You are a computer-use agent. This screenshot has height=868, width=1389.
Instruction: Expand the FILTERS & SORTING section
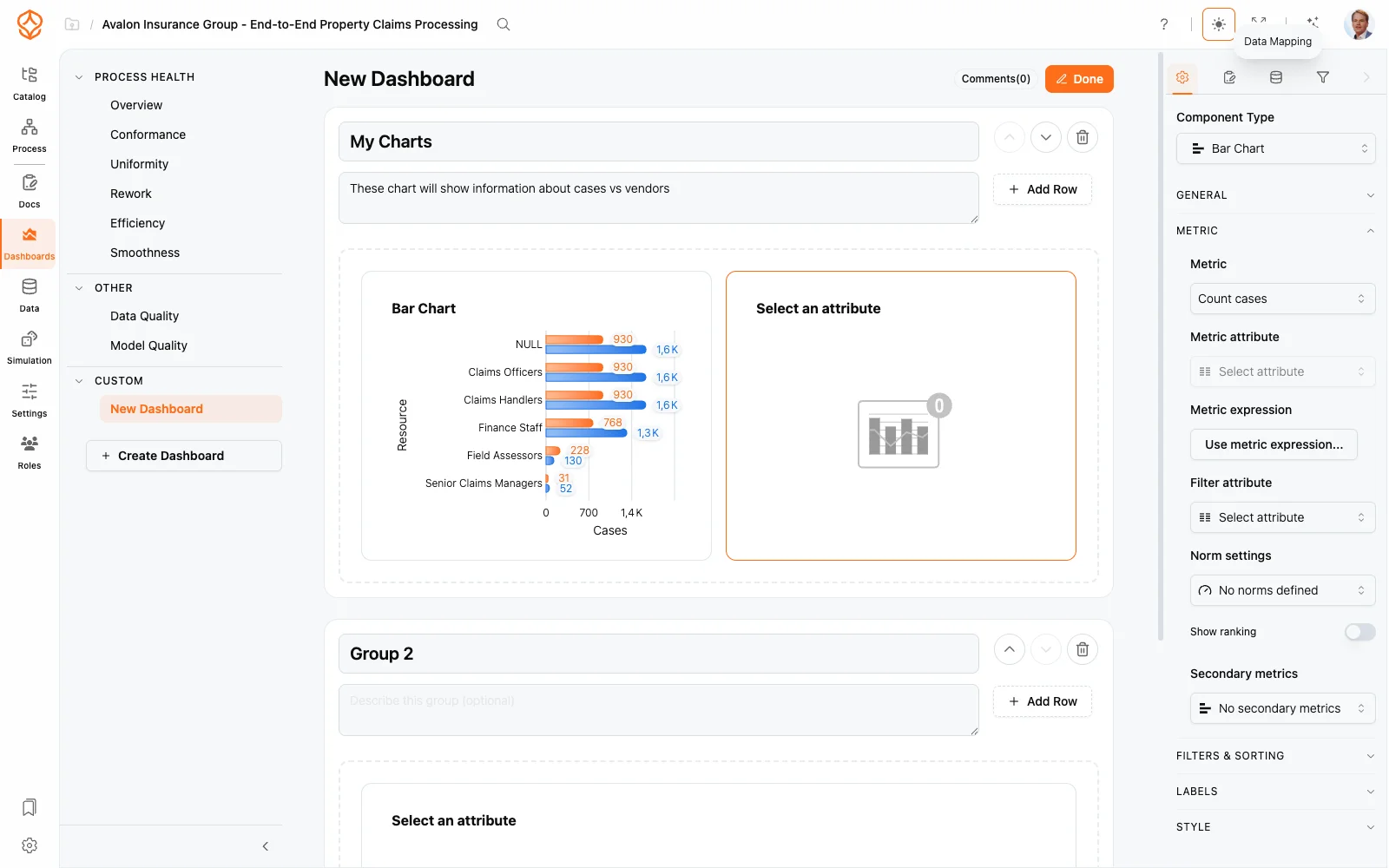click(1276, 756)
